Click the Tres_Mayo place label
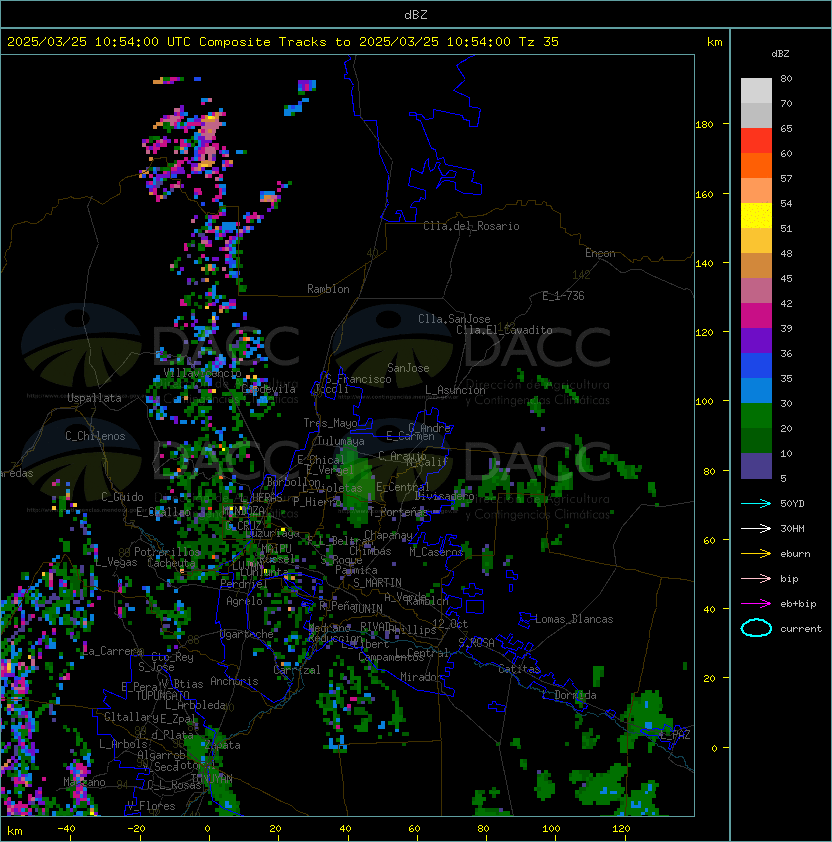Viewport: 832px width, 842px height. pyautogui.click(x=330, y=423)
